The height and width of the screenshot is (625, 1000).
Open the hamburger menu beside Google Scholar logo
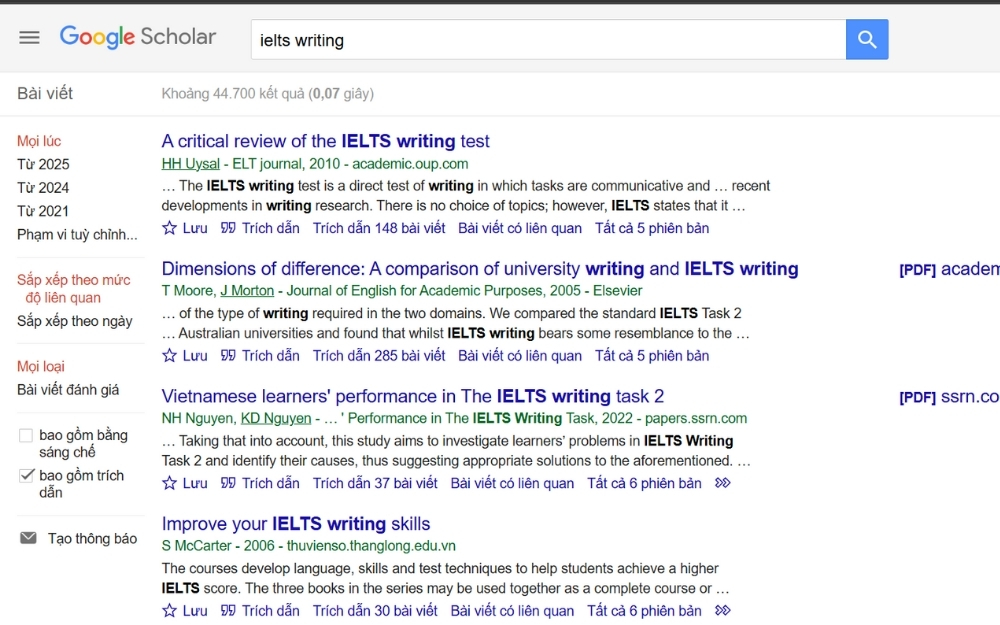click(29, 38)
